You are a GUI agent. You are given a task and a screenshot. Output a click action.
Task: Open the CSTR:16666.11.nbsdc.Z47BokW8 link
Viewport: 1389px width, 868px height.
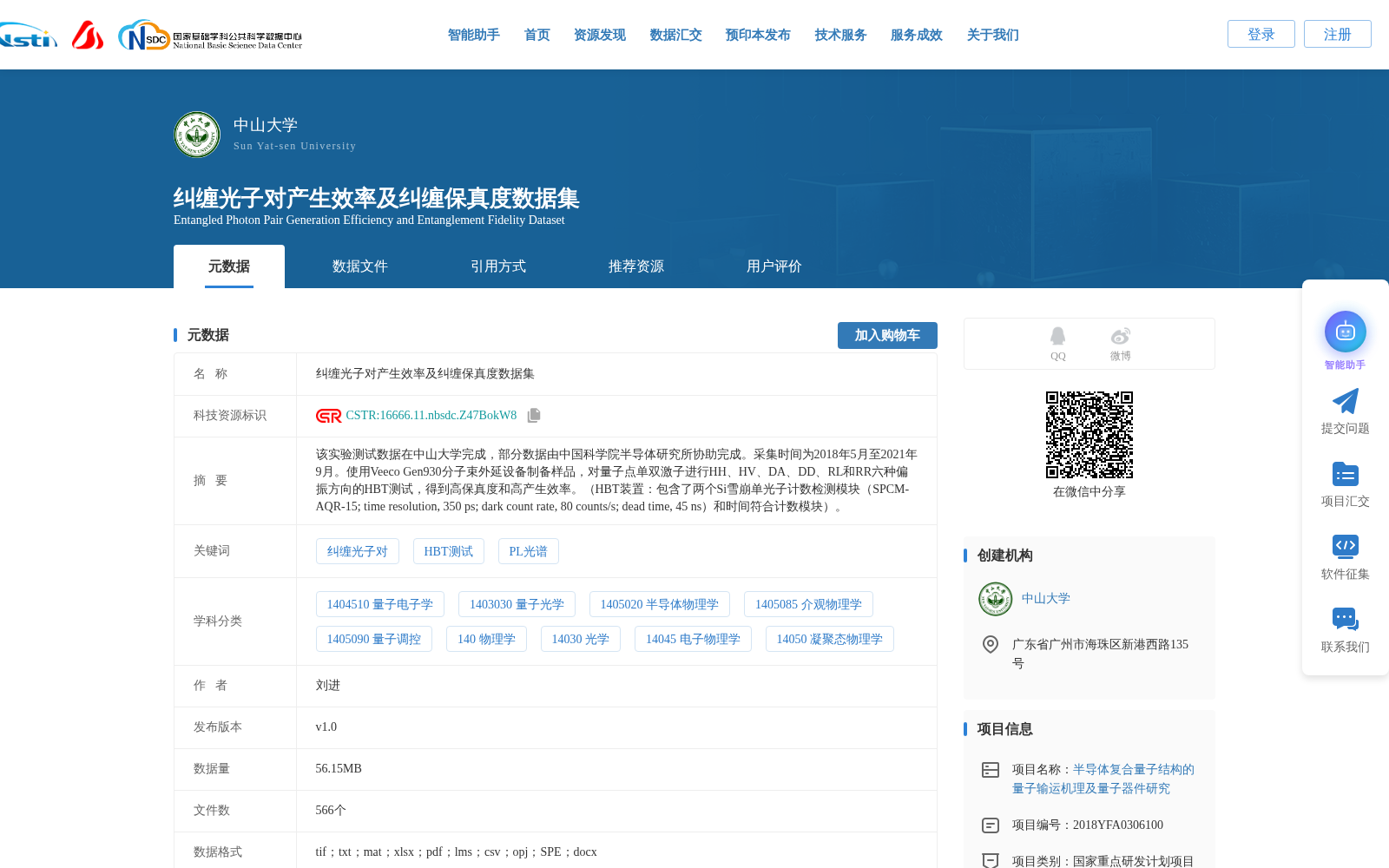431,416
